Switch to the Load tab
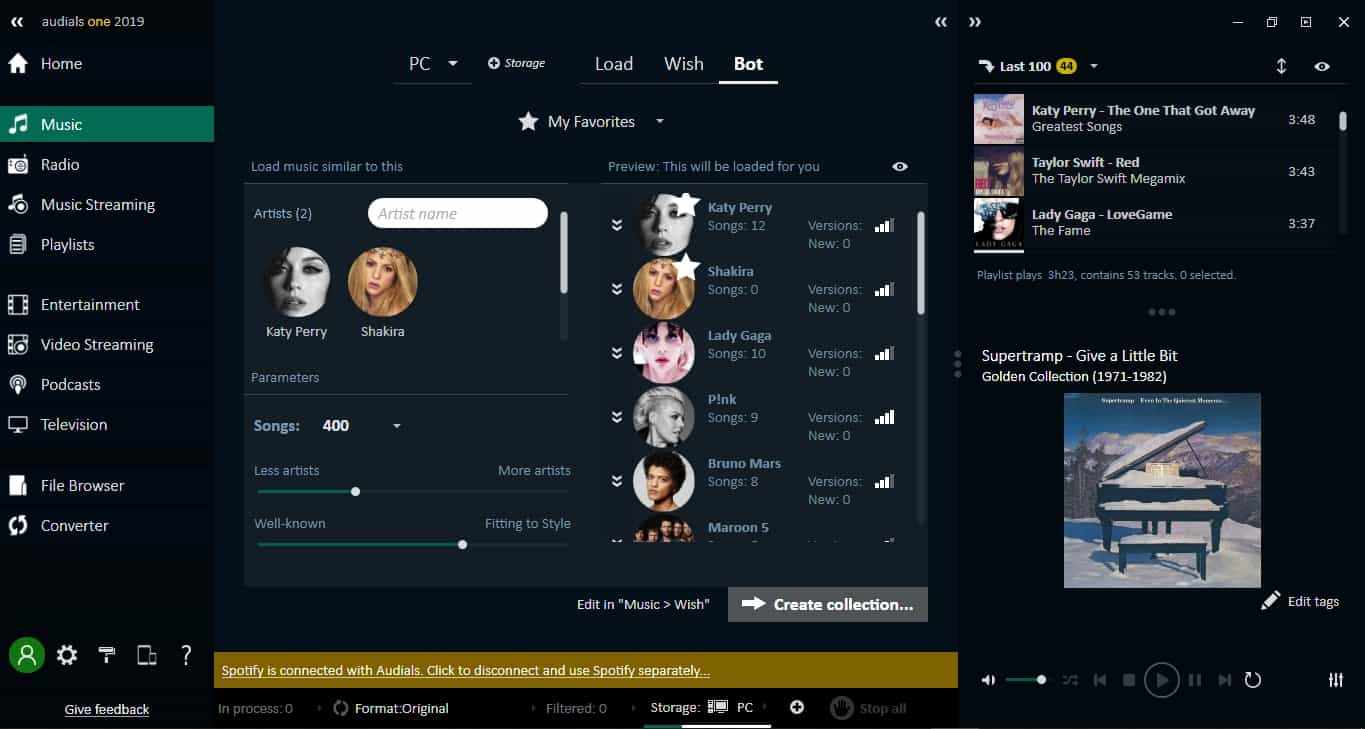The height and width of the screenshot is (729, 1365). (614, 64)
